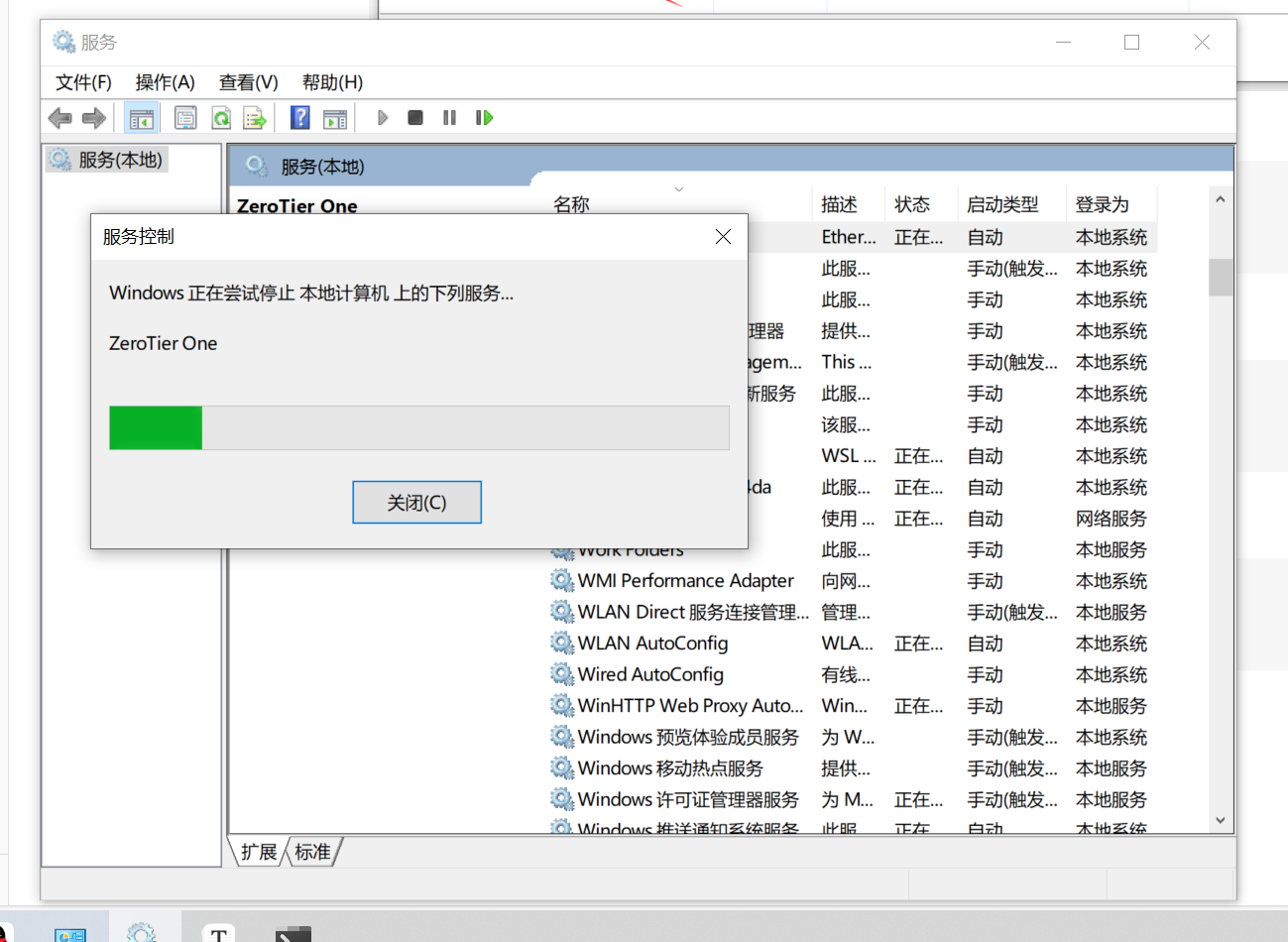Click the 管理... description cell

pyautogui.click(x=846, y=612)
